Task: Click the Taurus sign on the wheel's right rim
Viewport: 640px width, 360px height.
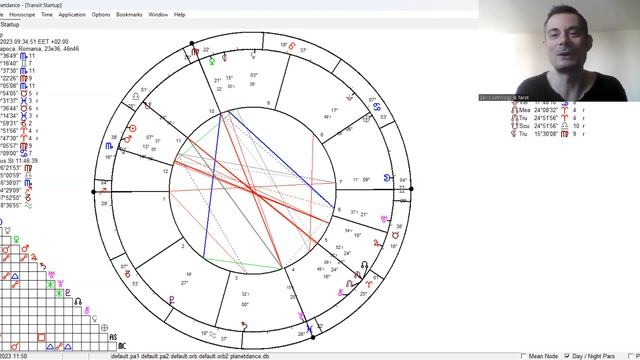Action: 396,235
